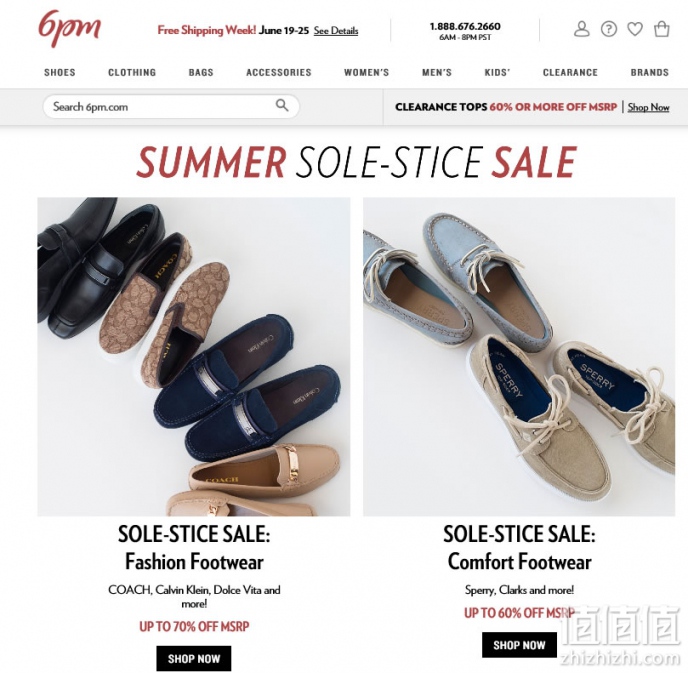Focus the Search 6pm.com field
The width and height of the screenshot is (688, 673).
[x=171, y=106]
